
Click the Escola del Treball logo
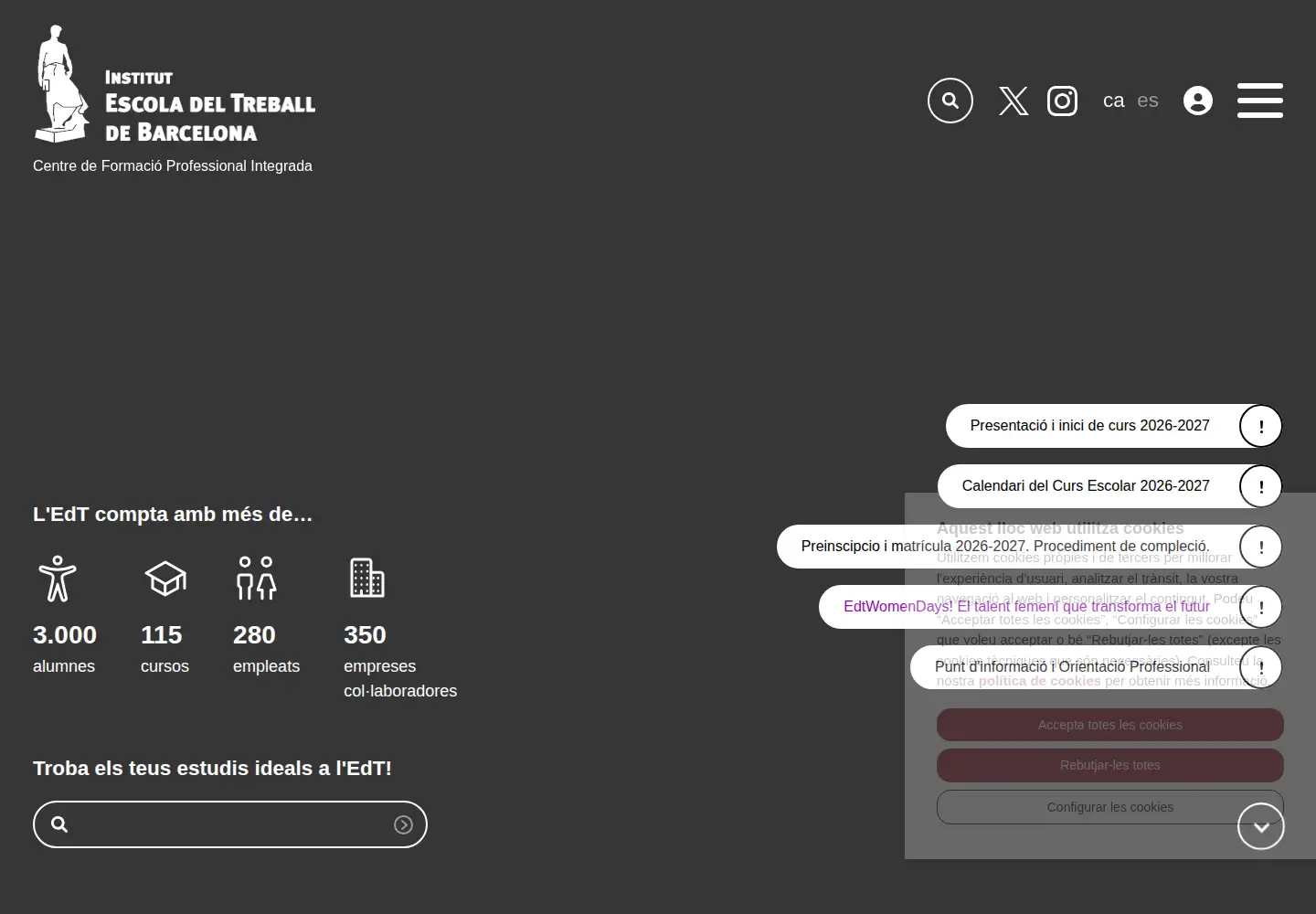pos(175,84)
